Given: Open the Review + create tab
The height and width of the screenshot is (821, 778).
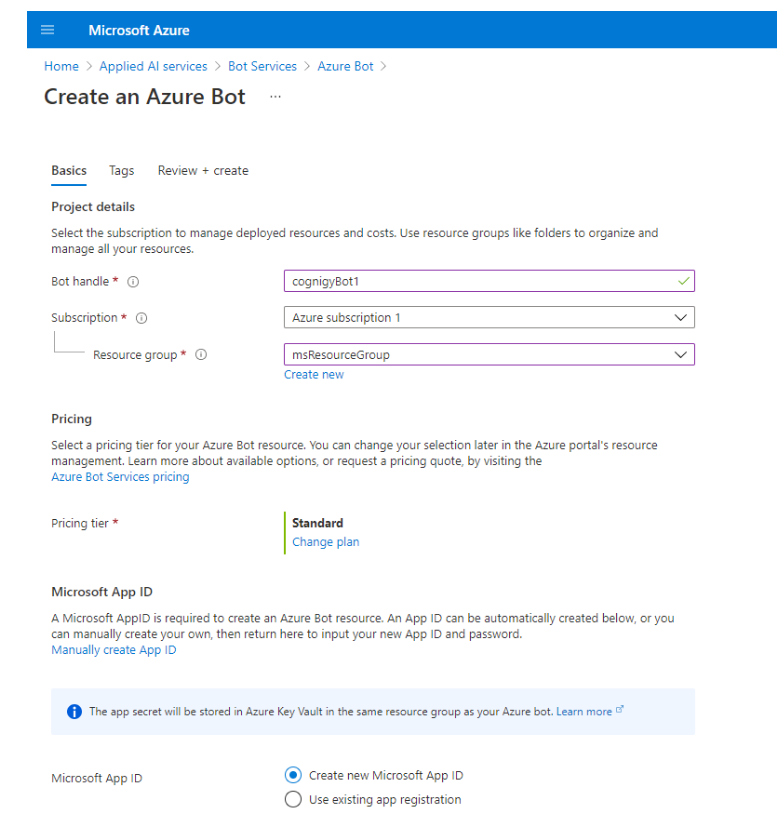Looking at the screenshot, I should click(203, 171).
